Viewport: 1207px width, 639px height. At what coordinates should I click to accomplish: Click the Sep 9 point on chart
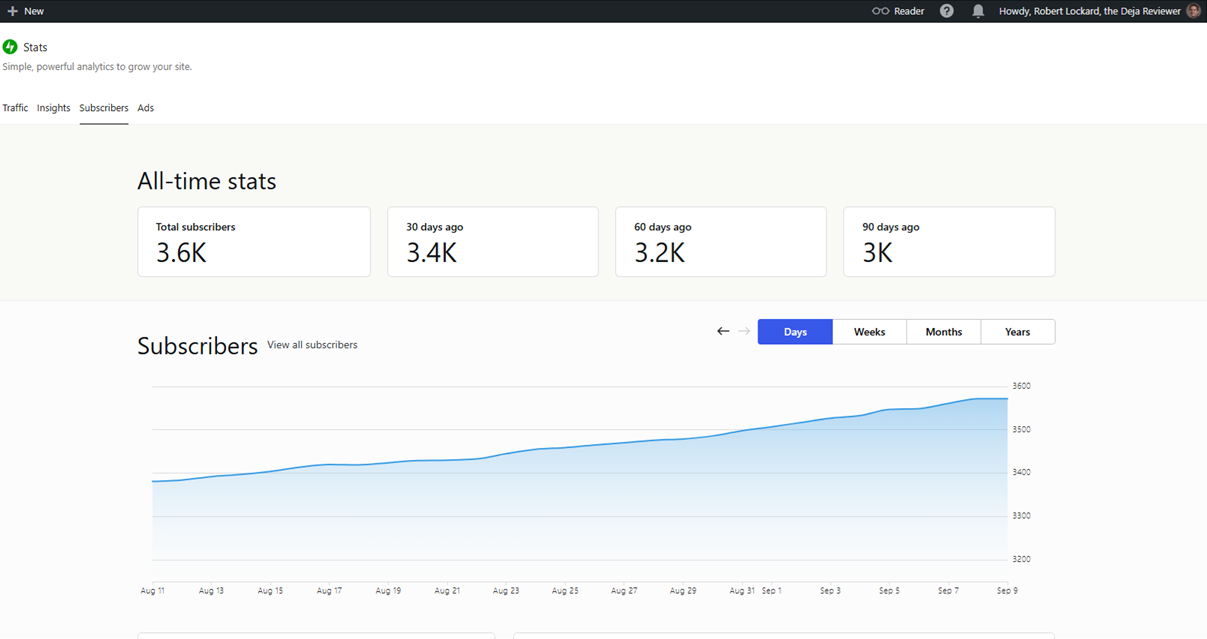[x=1007, y=399]
